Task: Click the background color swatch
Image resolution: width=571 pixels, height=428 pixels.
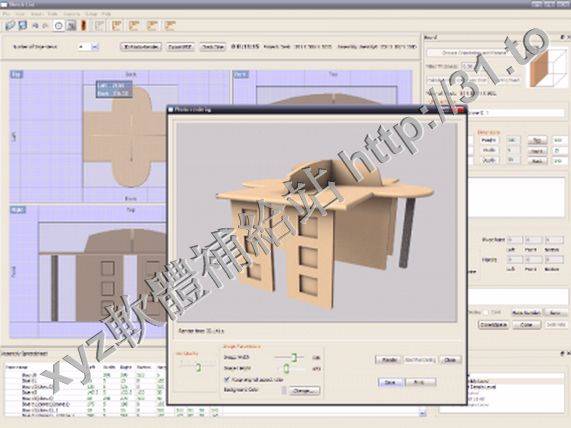Action: 284,390
